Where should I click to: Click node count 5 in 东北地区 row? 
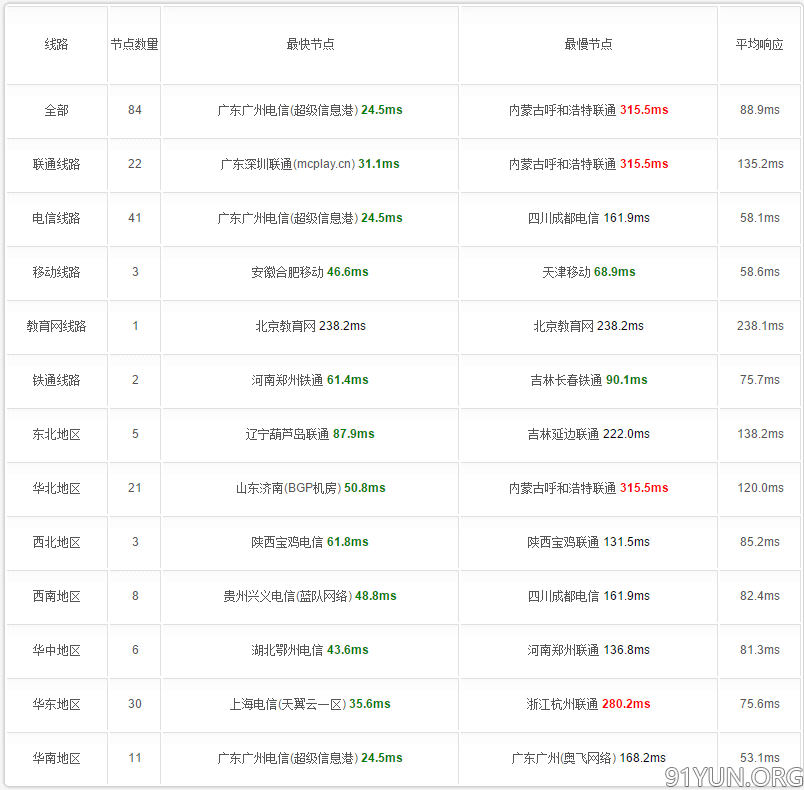135,434
